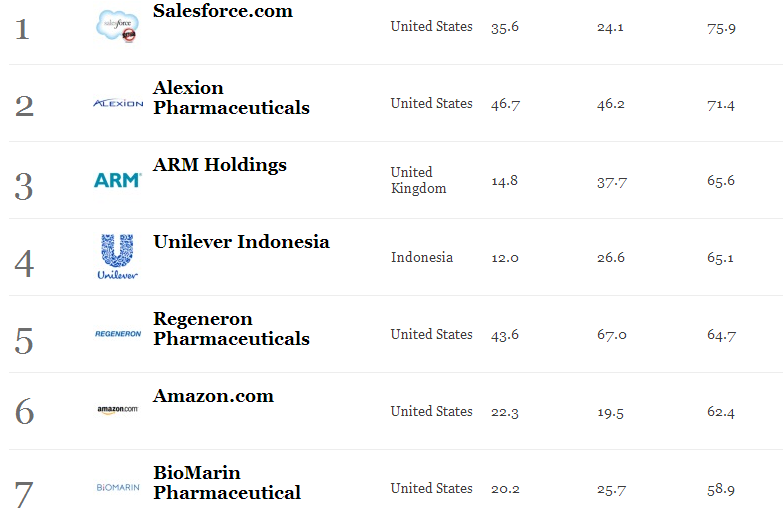This screenshot has width=783, height=510.
Task: Open the Amazon.com company name link
Action: click(x=213, y=396)
